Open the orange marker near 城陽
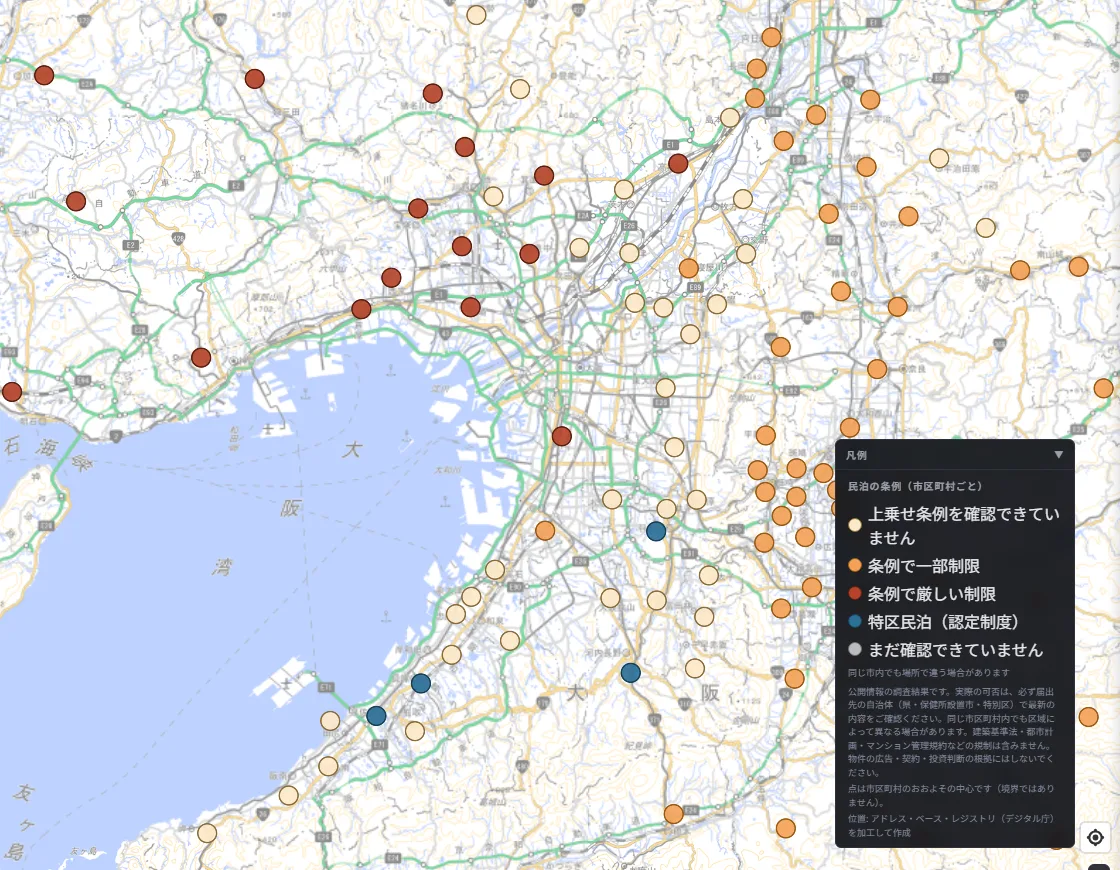This screenshot has height=870, width=1120. click(866, 166)
